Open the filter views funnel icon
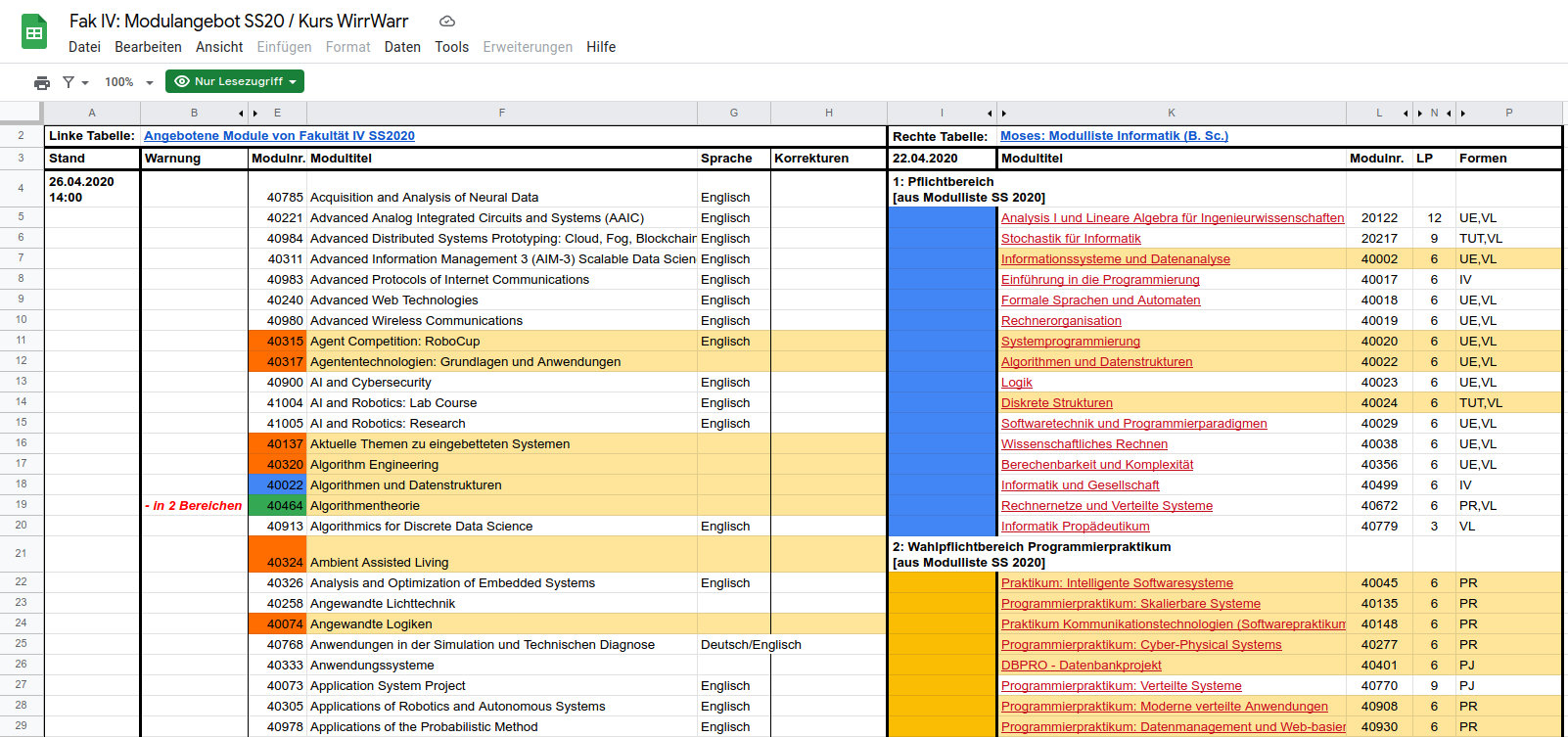Screen dimensions: 1568x737 coord(75,82)
